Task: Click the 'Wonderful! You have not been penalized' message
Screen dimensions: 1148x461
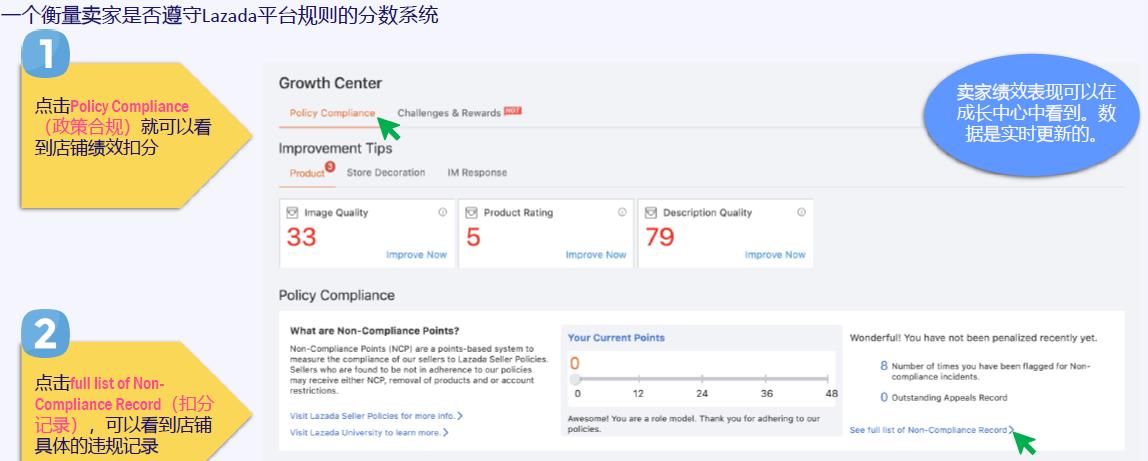Action: tap(973, 338)
